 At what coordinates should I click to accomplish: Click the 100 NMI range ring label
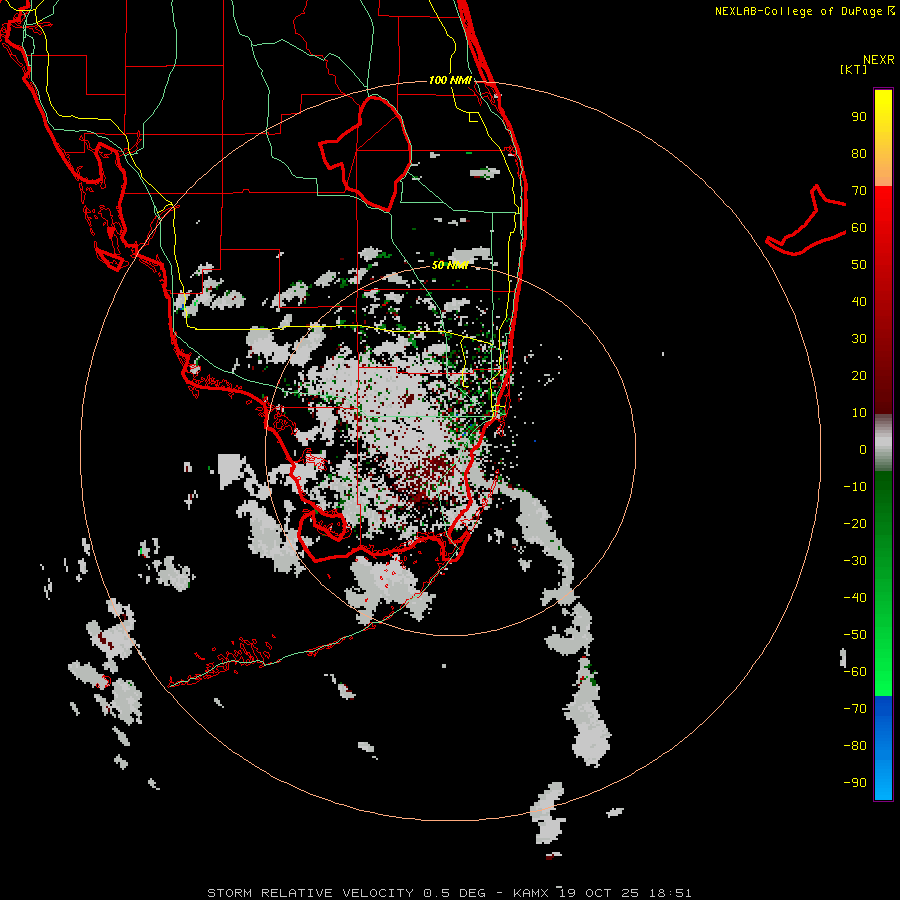tap(449, 80)
